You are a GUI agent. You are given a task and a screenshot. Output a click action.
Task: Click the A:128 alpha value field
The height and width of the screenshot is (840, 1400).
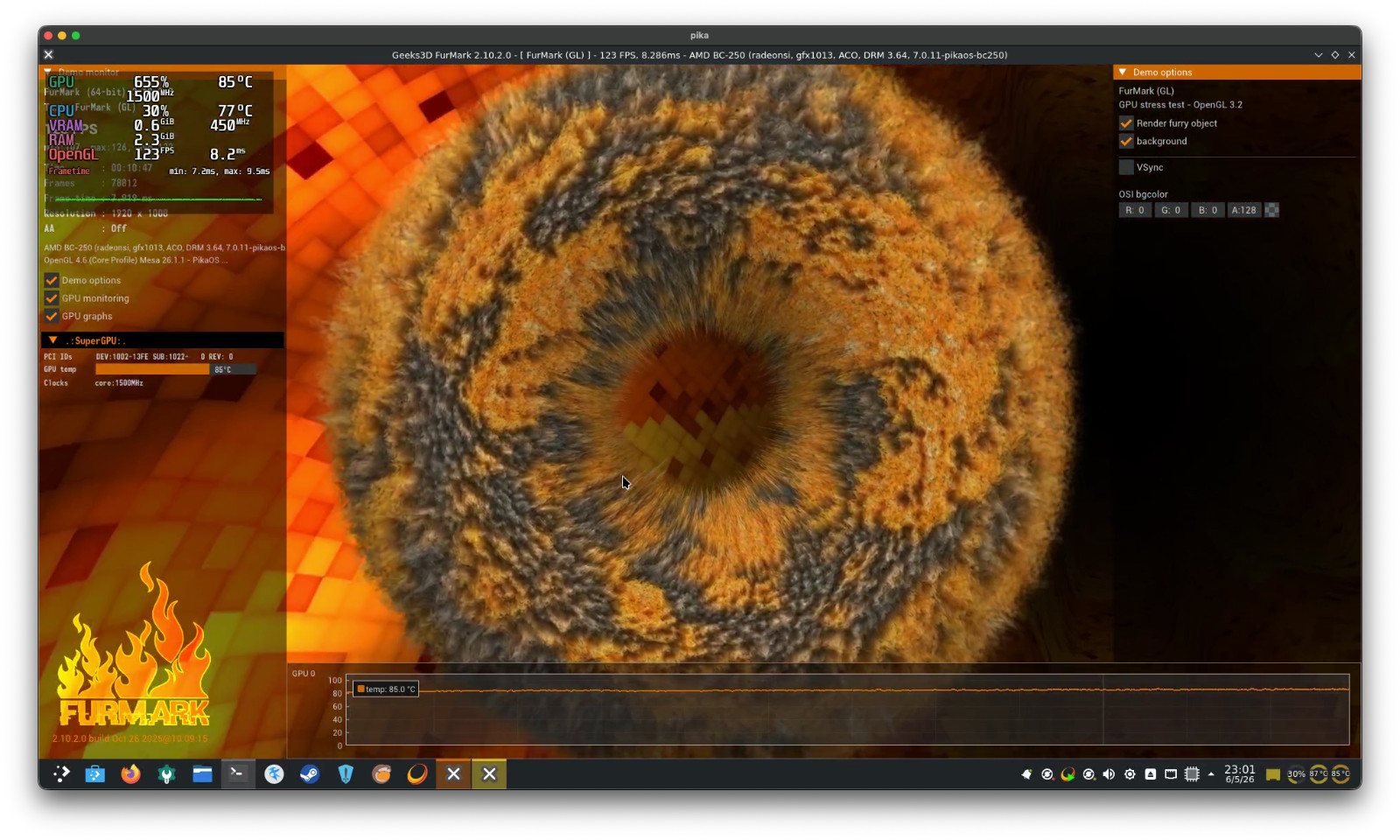pos(1243,210)
